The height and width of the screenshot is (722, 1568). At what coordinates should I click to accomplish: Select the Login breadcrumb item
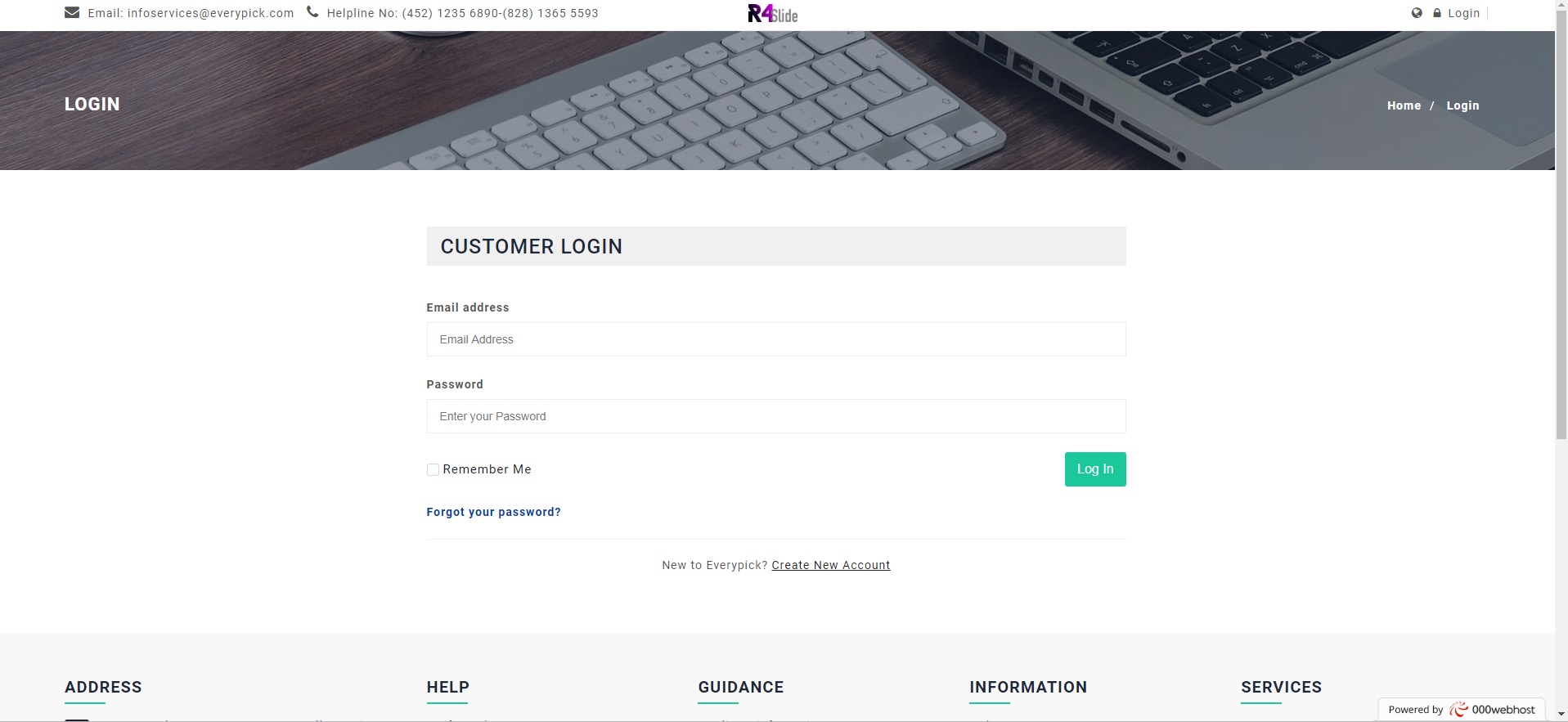click(1462, 105)
